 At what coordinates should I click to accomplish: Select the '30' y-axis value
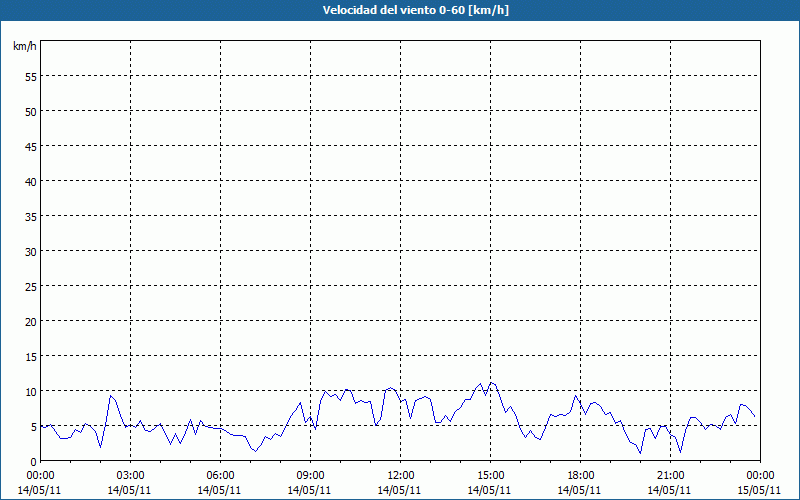coord(31,252)
